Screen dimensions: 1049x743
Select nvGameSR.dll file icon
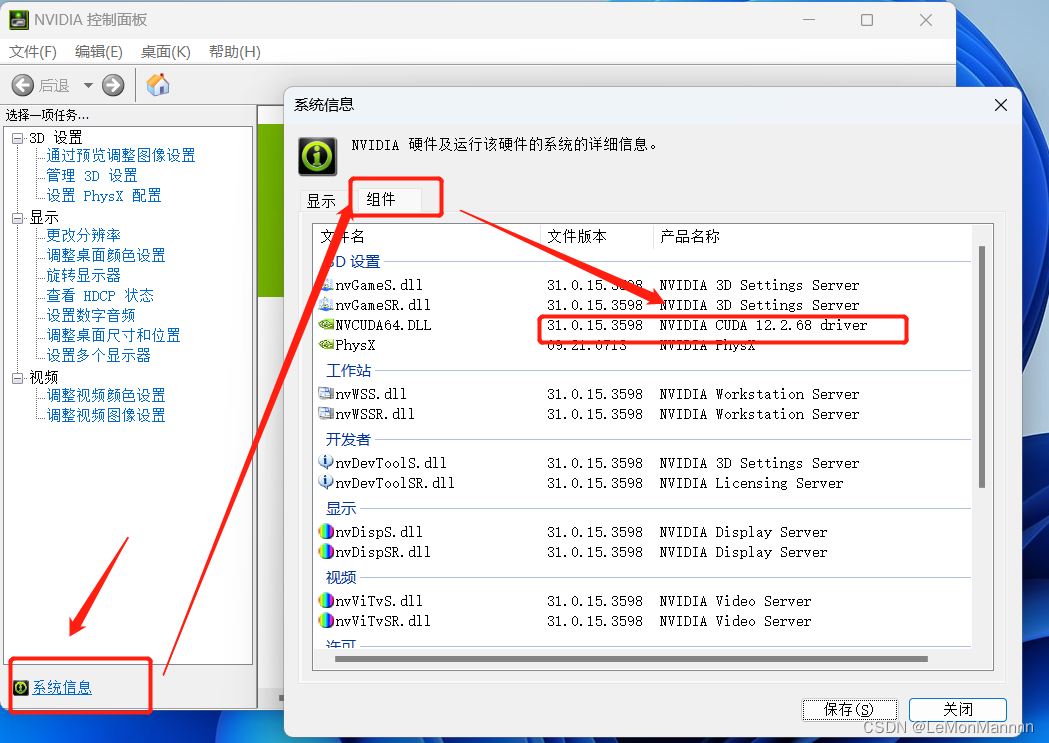coord(326,305)
